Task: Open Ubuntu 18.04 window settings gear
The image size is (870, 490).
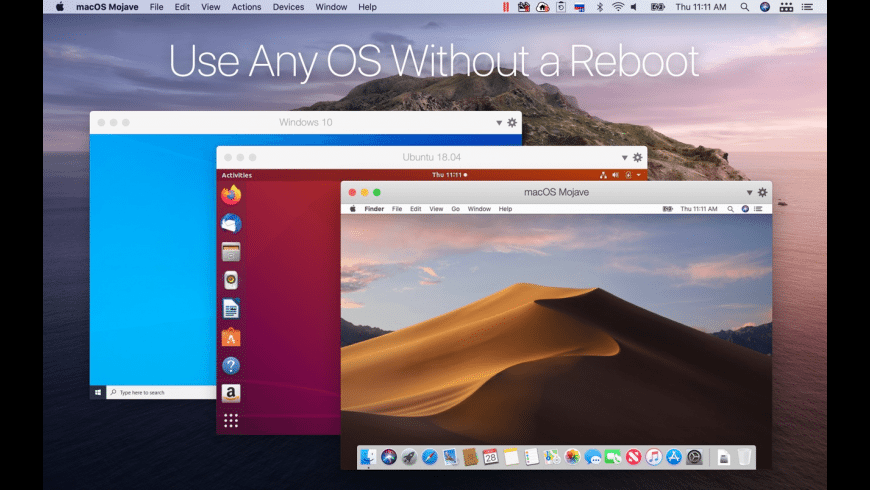Action: 638,157
